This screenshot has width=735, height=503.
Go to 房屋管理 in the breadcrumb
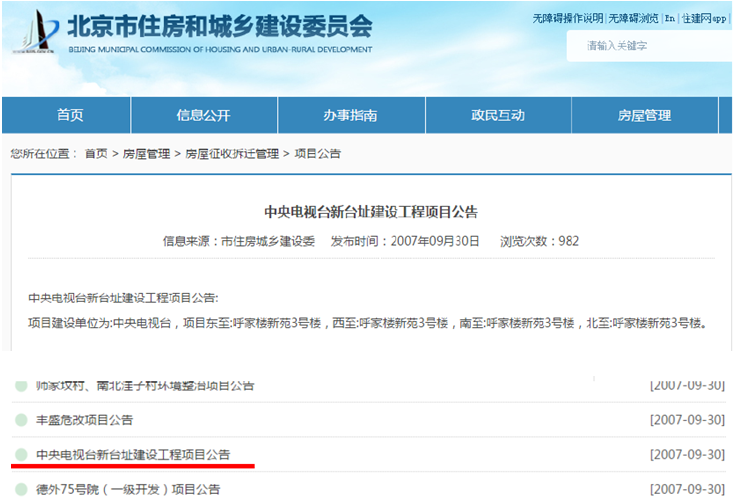pos(146,154)
